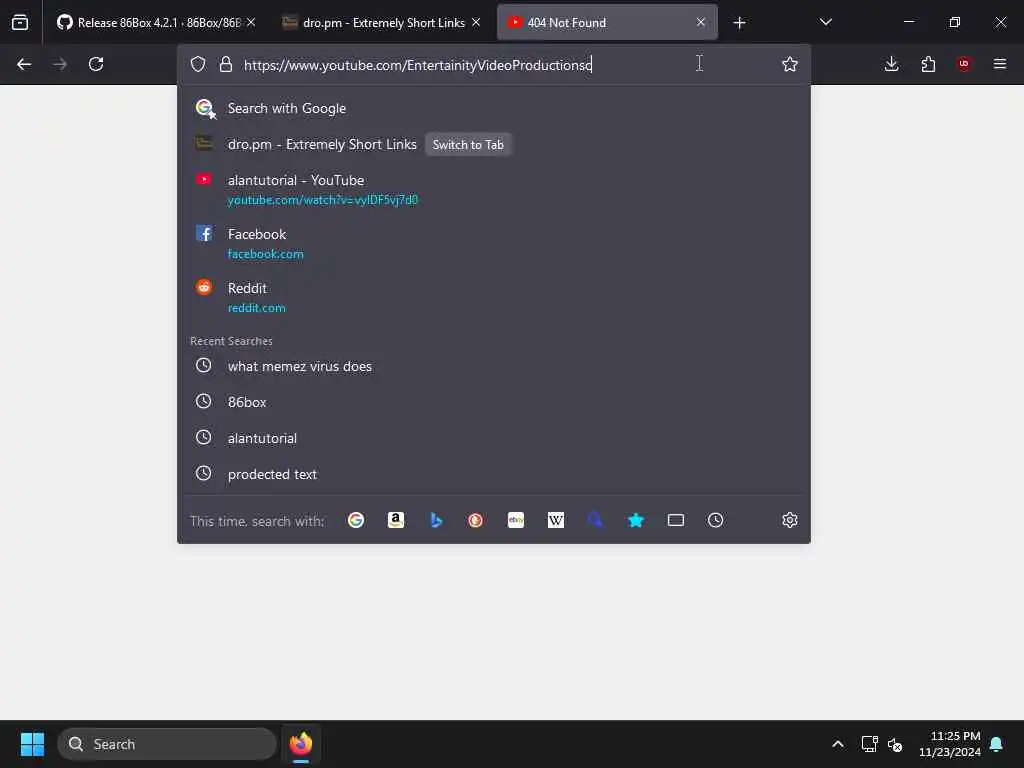Open notifications bell icon
This screenshot has height=768, width=1024.
(x=996, y=744)
